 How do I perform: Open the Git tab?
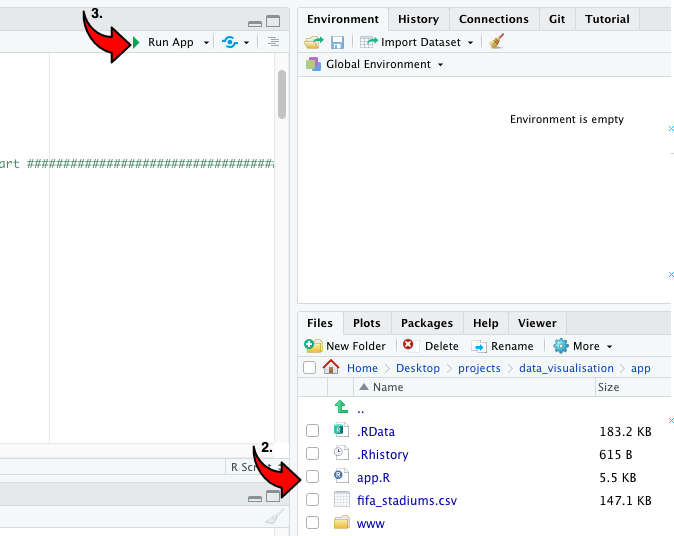click(x=557, y=19)
